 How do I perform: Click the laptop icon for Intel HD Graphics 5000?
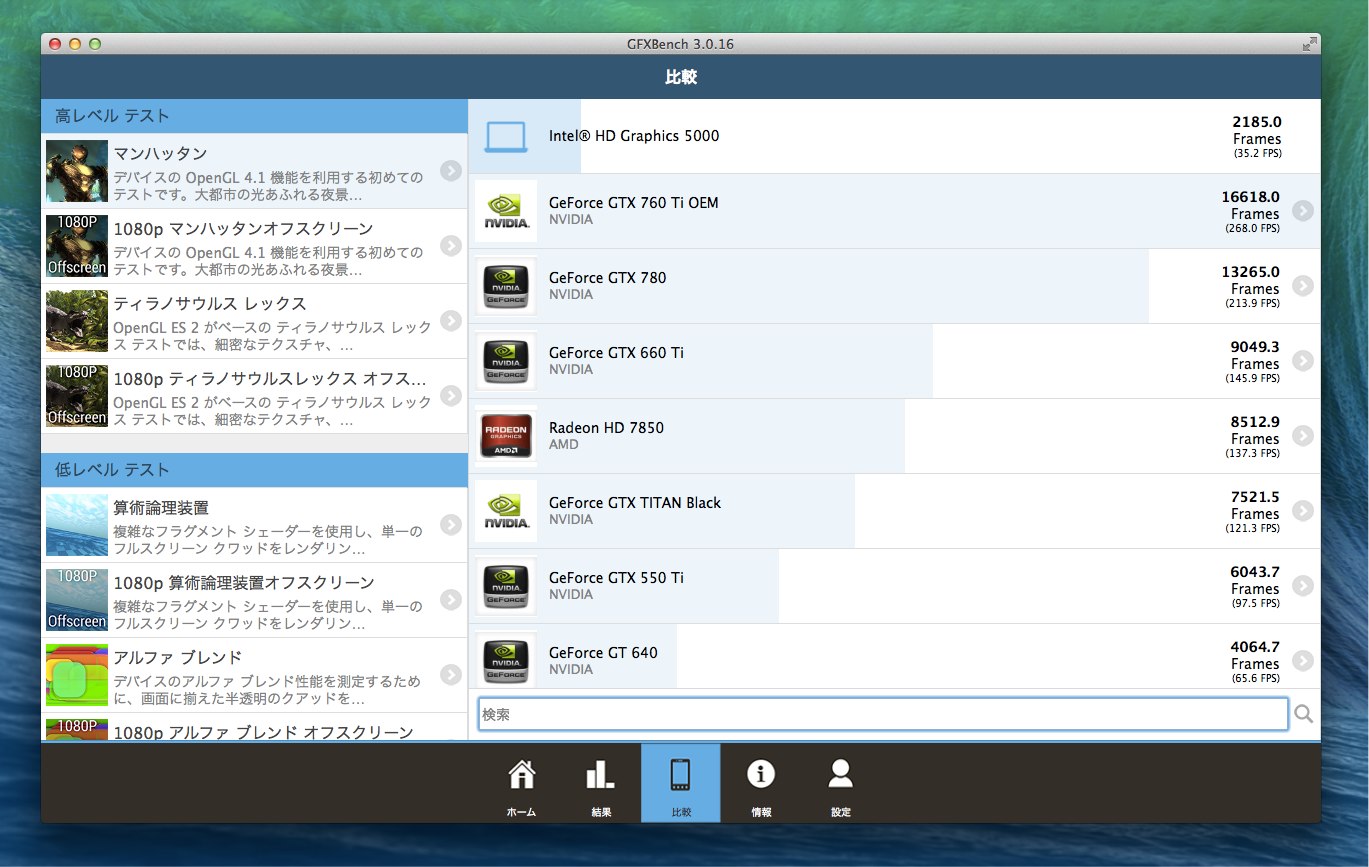pyautogui.click(x=506, y=136)
